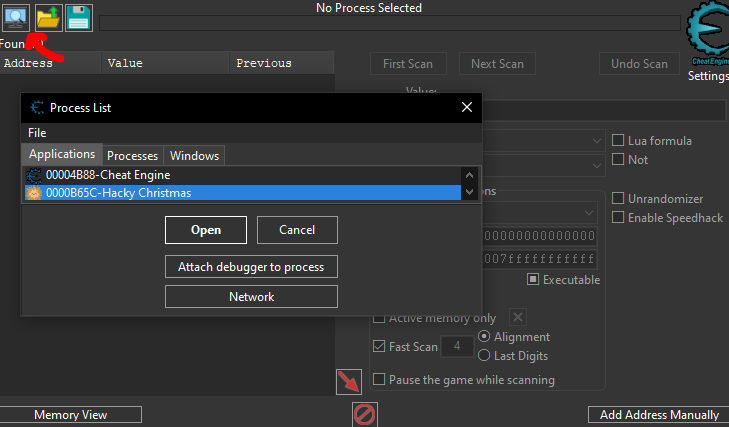Expand the scan type dropdown under Lua formula

596,140
